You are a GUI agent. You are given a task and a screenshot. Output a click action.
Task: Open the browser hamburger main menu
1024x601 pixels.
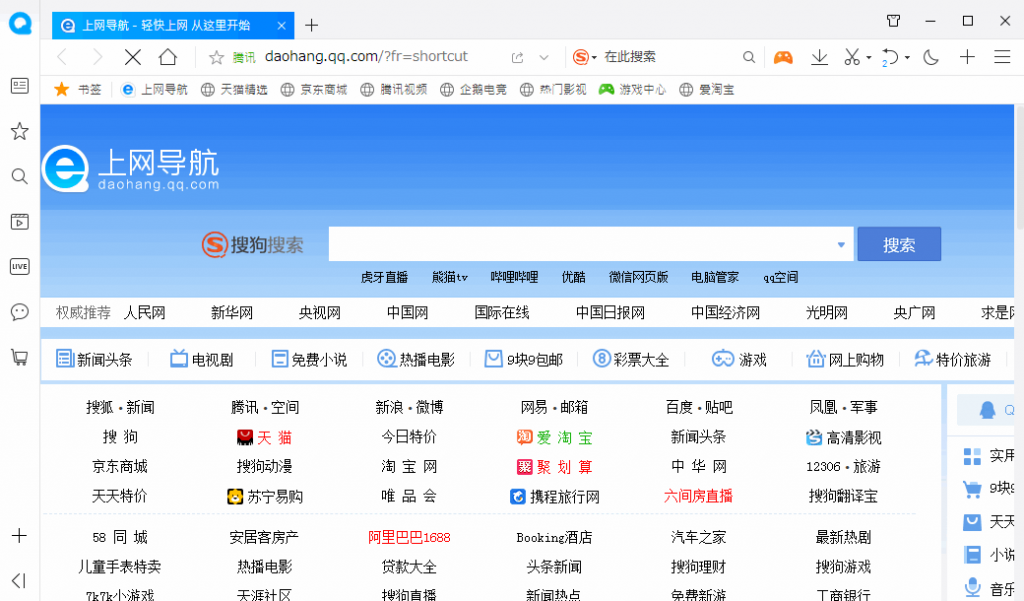(1001, 57)
